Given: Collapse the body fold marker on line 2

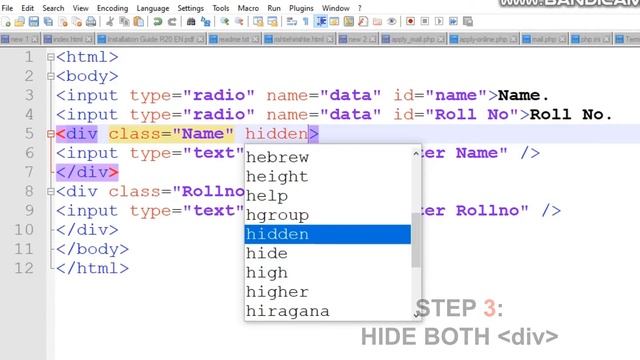Looking at the screenshot, I should (x=51, y=76).
